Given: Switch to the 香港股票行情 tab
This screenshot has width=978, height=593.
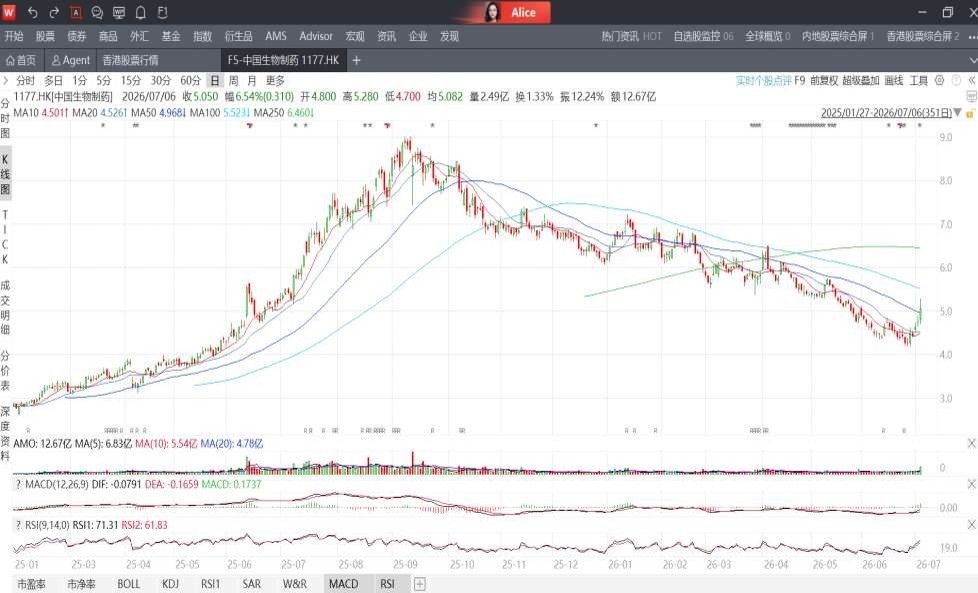Looking at the screenshot, I should tap(130, 60).
